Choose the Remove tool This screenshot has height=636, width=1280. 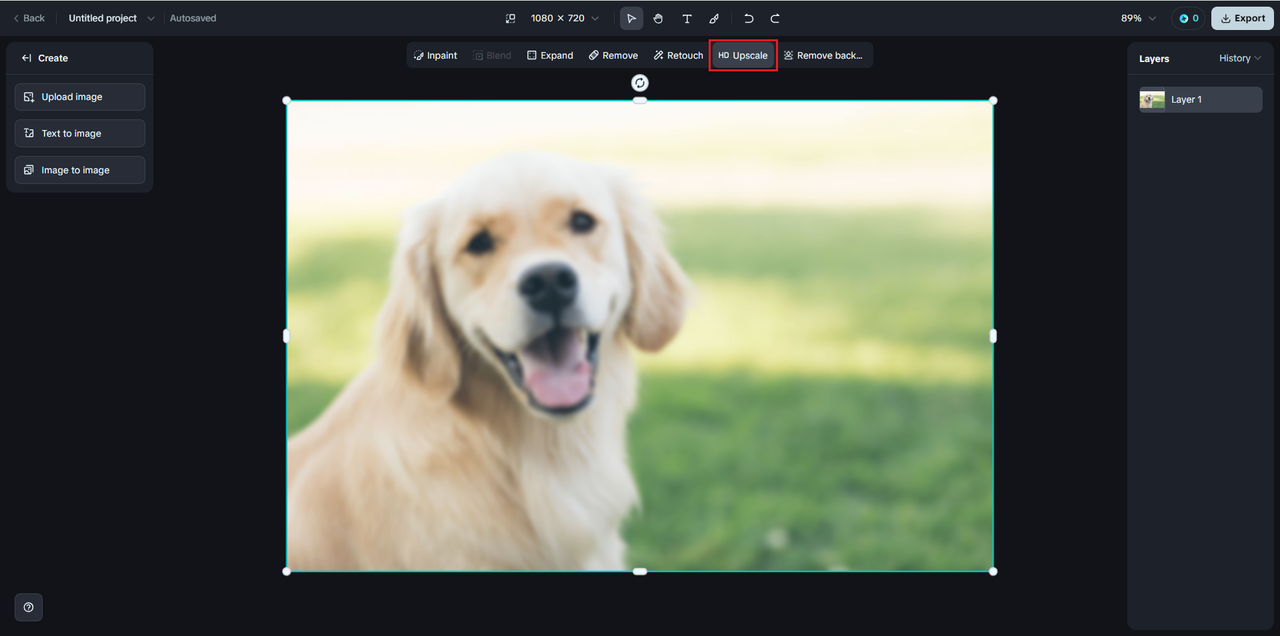(613, 55)
